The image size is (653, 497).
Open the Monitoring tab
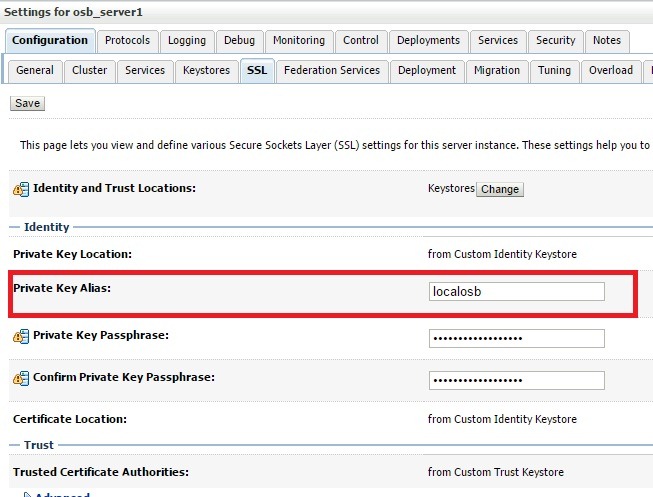tap(298, 41)
